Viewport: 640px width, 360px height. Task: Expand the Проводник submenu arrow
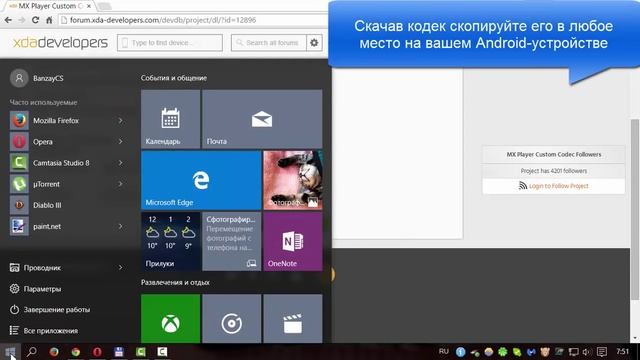120,268
